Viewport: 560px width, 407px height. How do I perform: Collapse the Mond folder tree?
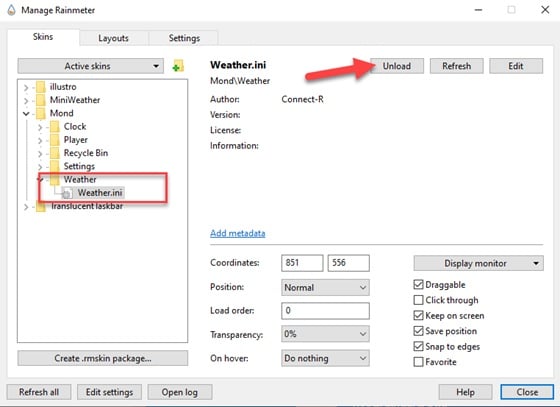[26, 114]
